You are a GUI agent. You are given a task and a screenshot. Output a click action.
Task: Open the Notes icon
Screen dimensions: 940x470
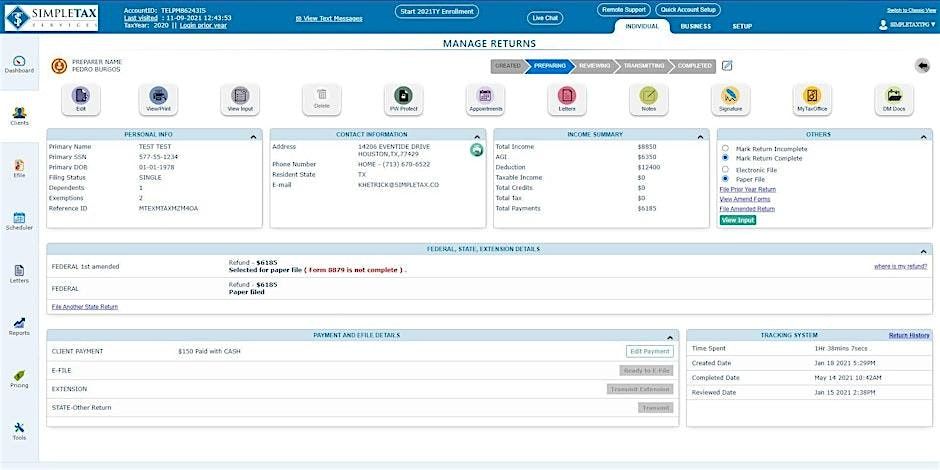pos(648,96)
